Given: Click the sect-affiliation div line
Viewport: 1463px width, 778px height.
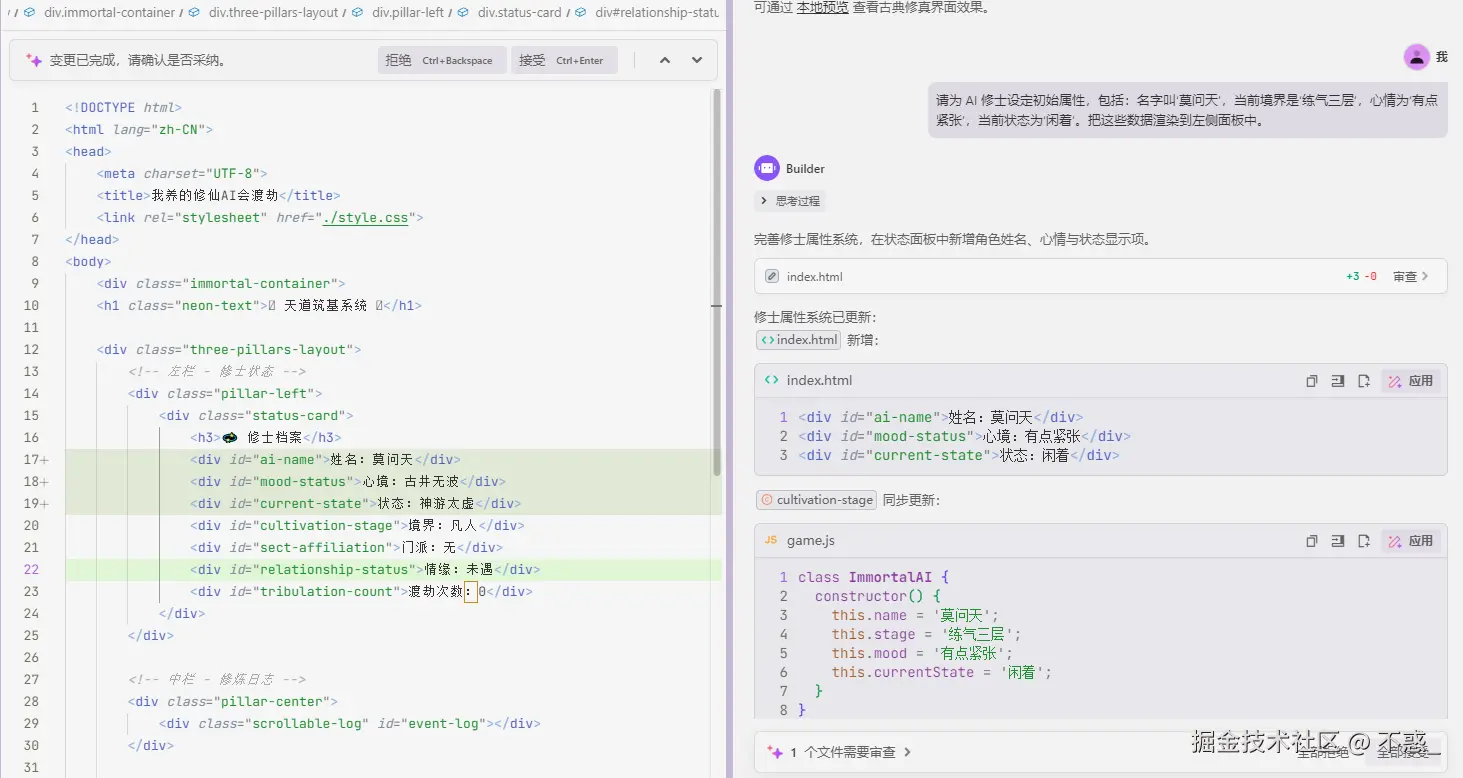Looking at the screenshot, I should (x=345, y=547).
